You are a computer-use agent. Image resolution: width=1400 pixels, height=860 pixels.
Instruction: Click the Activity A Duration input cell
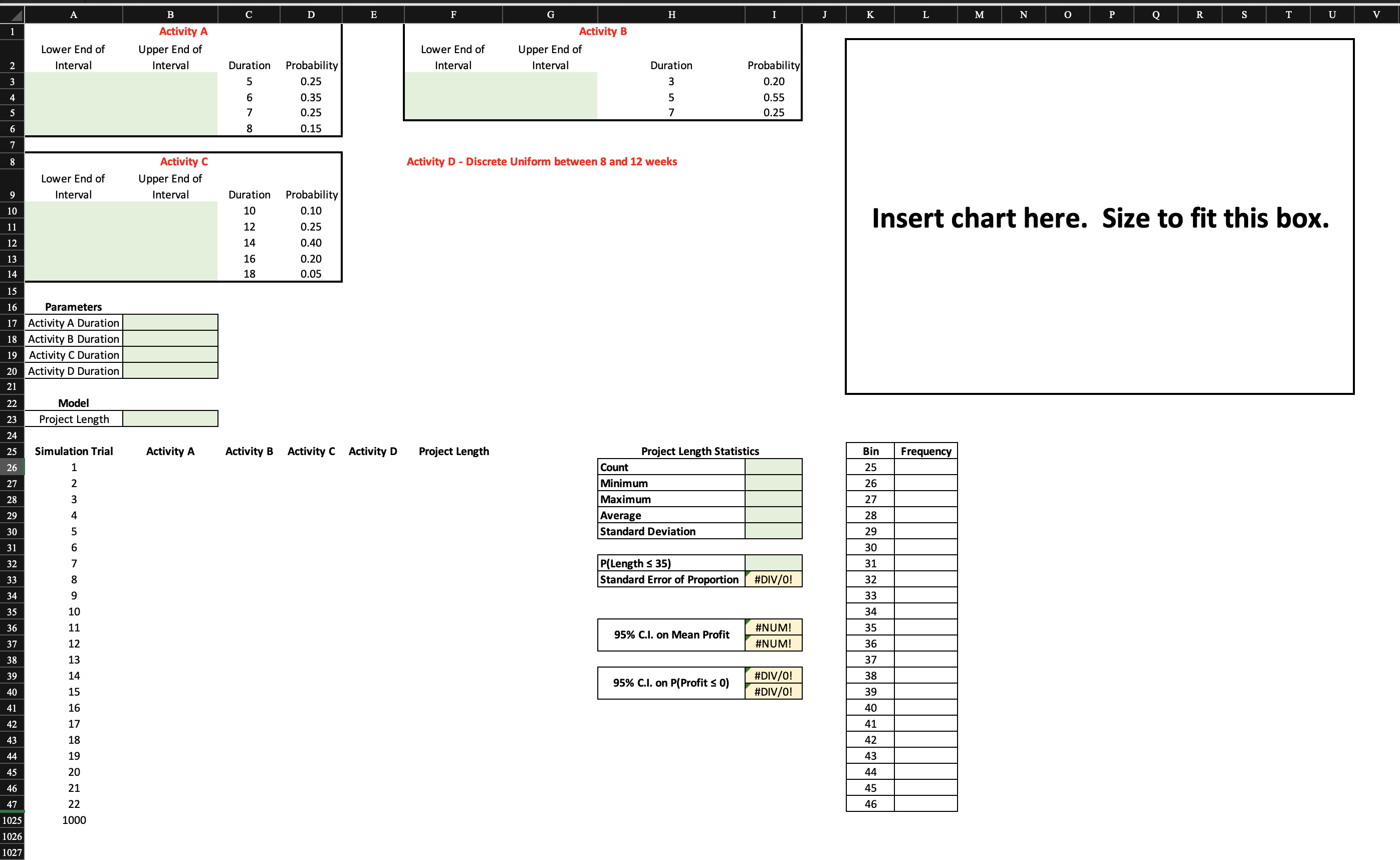[170, 323]
